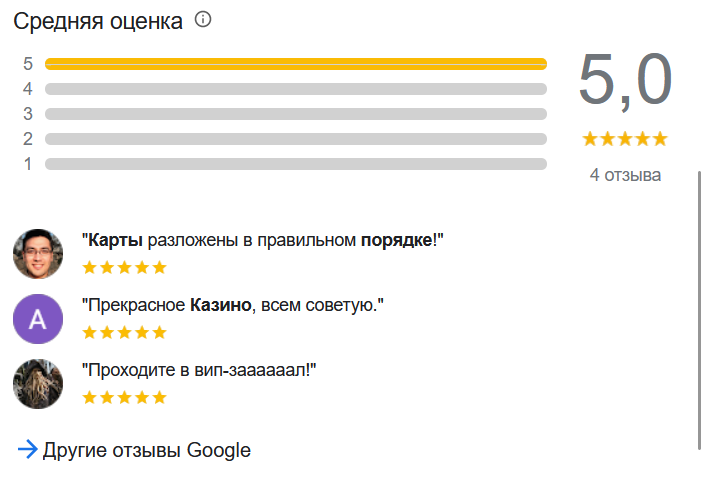Click the vertical scrollbar on the right edge
The width and height of the screenshot is (701, 481).
[699, 310]
